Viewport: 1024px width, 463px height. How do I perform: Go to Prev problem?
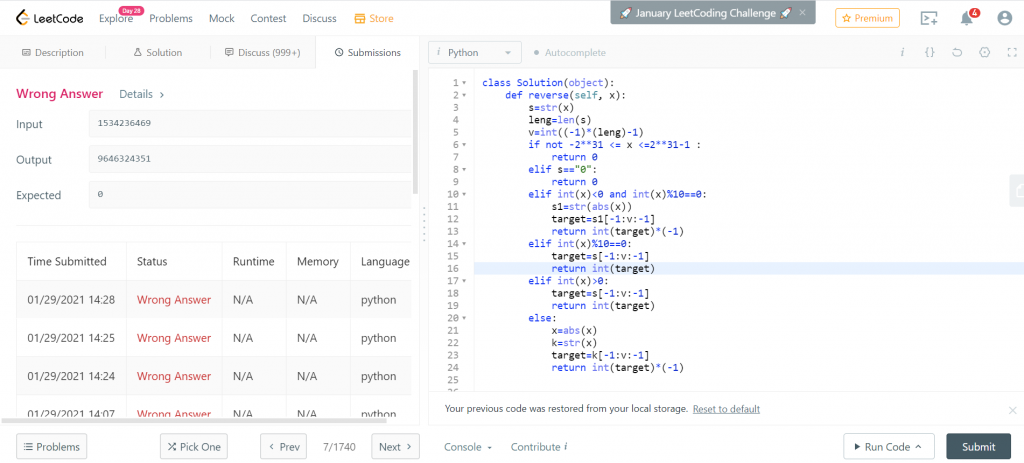click(283, 447)
